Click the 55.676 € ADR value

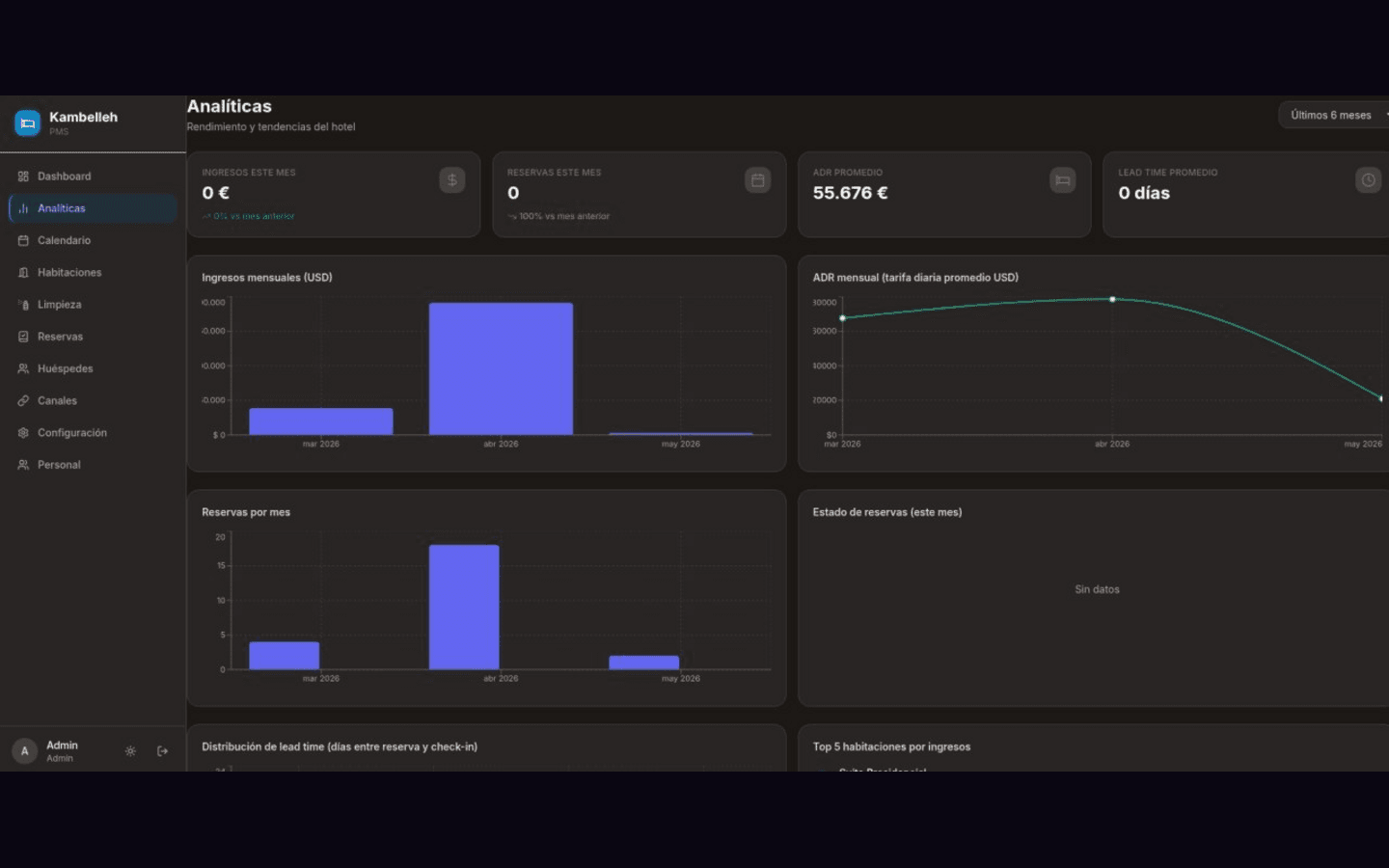850,193
